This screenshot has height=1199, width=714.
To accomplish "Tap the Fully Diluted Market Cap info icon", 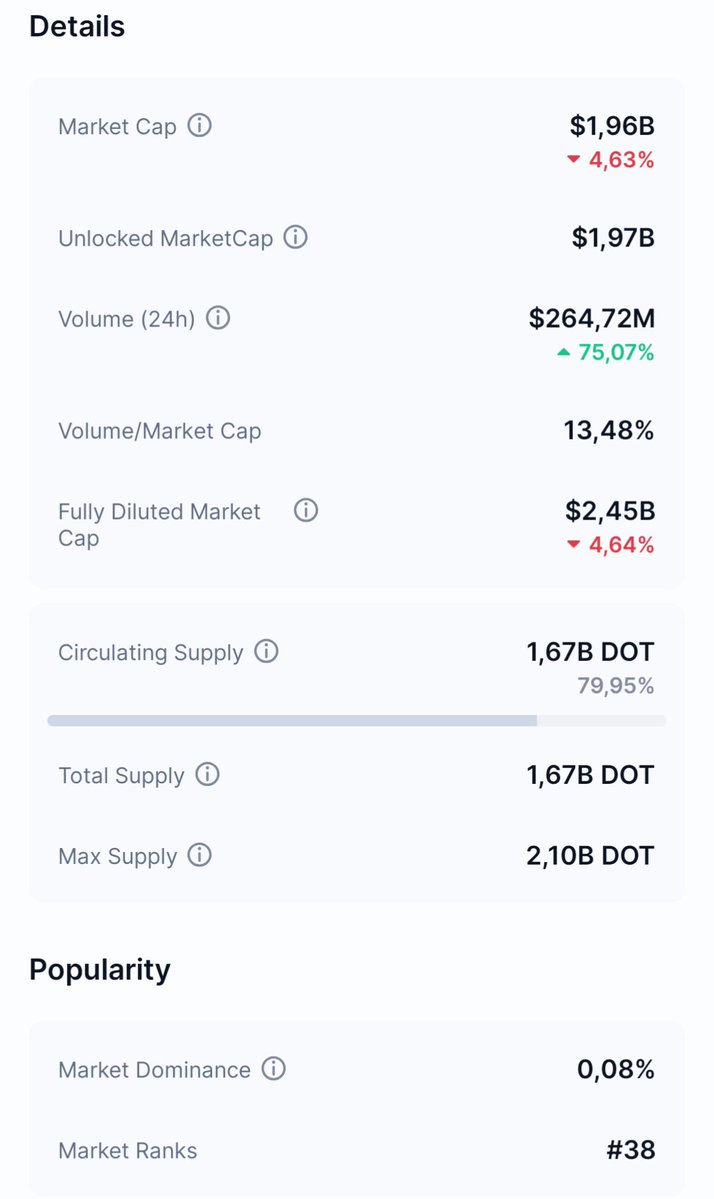I will coord(306,511).
